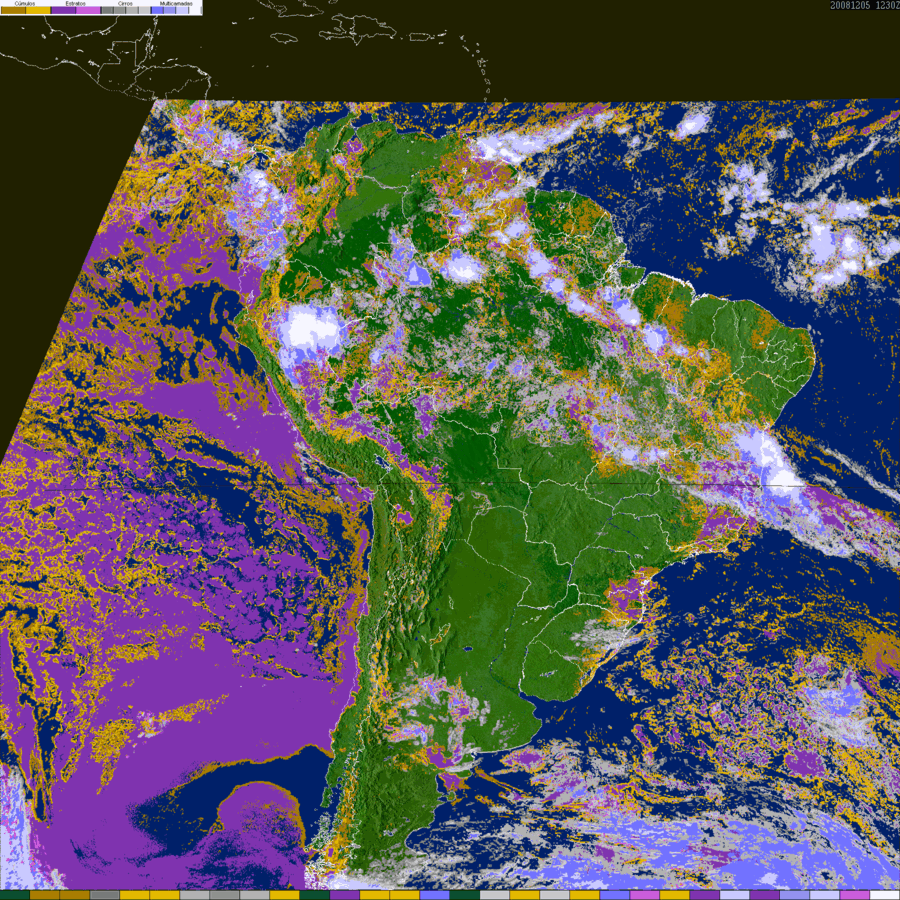Click the 'Cirros' legend label
This screenshot has width=900, height=900.
coord(125,3)
